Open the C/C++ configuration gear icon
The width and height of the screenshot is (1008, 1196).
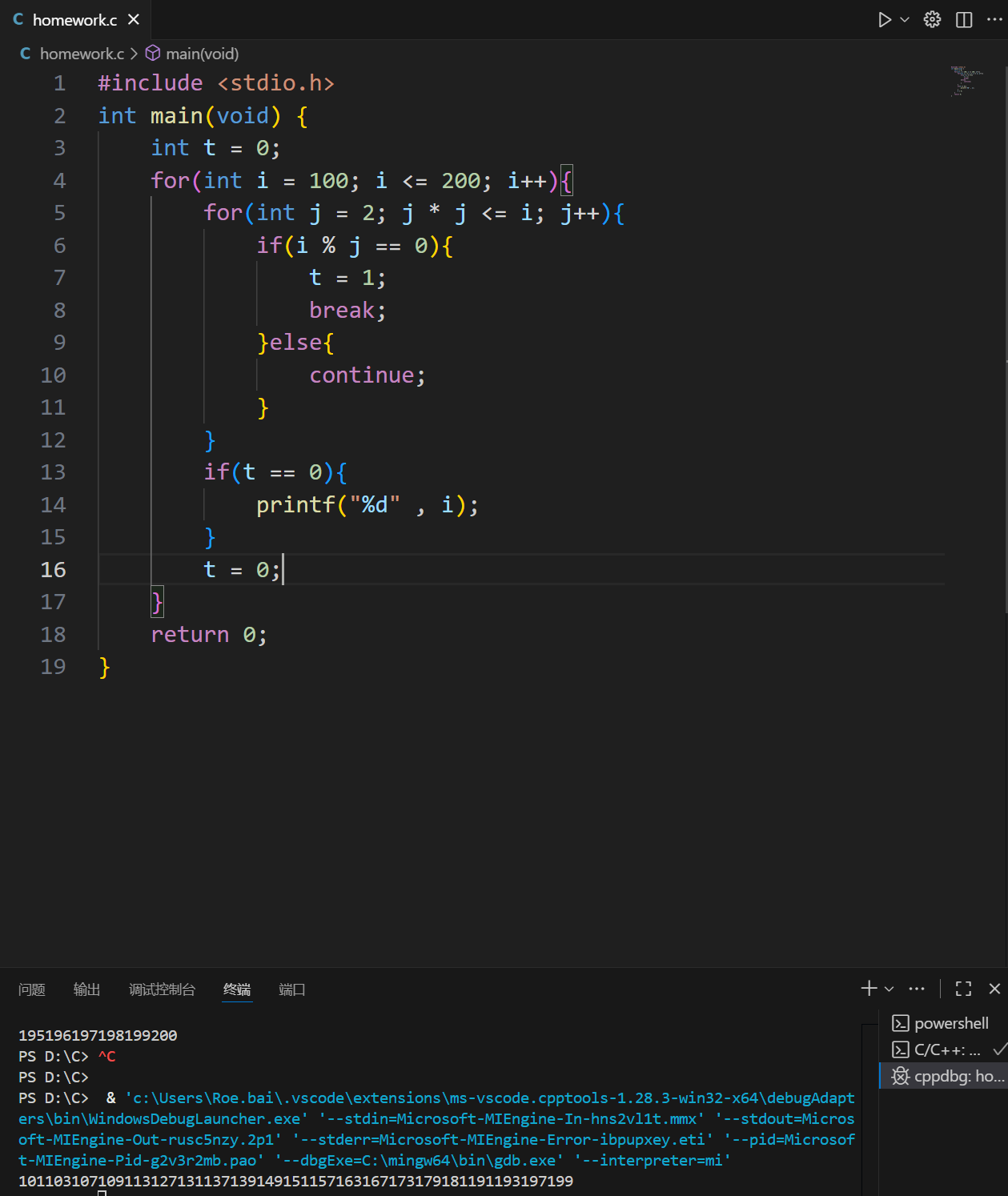pos(932,20)
